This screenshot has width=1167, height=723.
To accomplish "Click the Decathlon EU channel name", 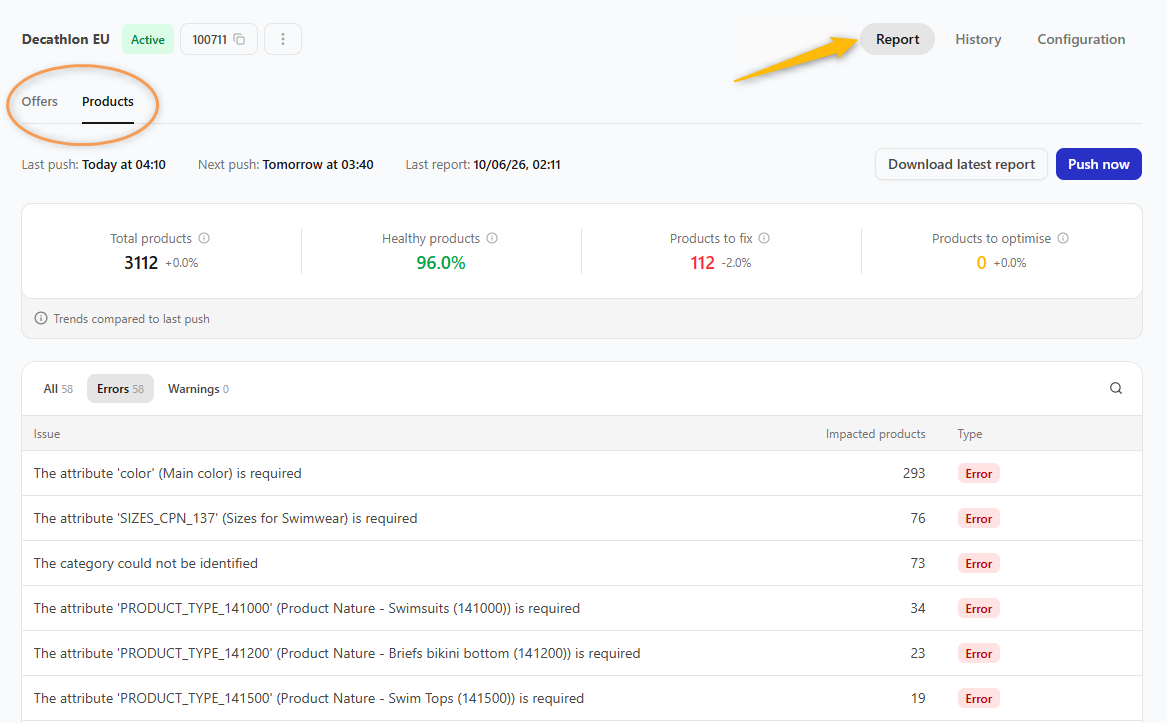I will pos(65,39).
